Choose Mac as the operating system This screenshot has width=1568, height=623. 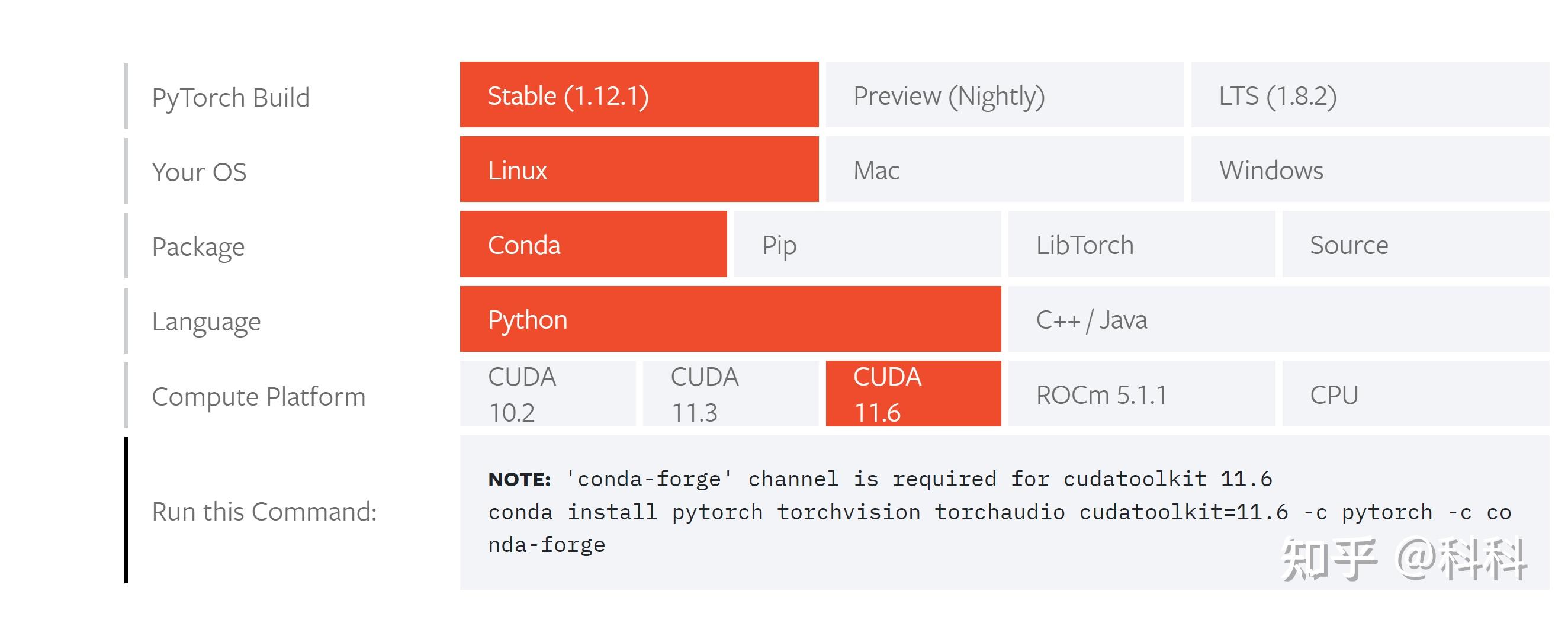[1004, 171]
